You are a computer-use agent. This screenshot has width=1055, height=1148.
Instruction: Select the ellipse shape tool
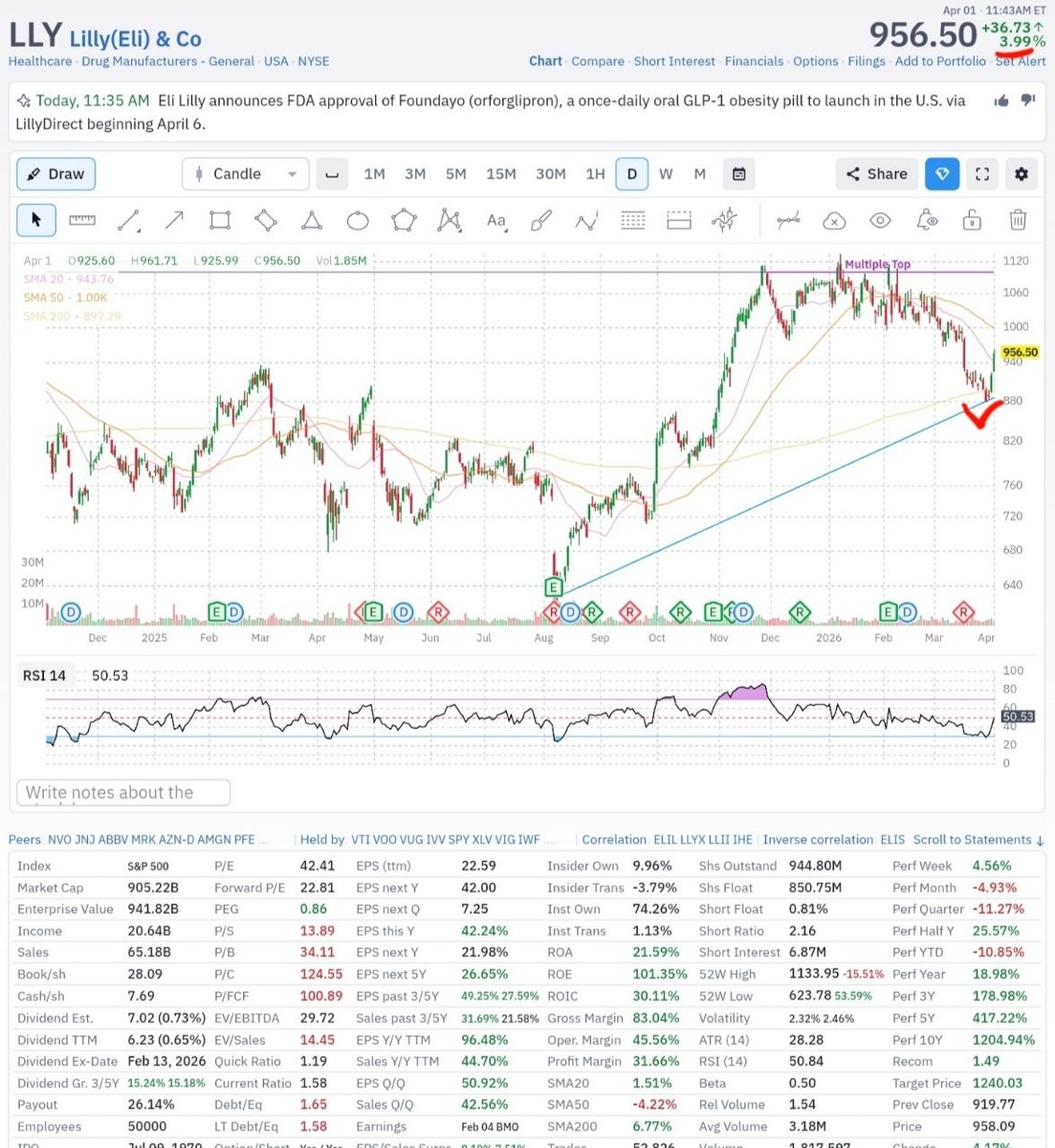click(x=358, y=221)
